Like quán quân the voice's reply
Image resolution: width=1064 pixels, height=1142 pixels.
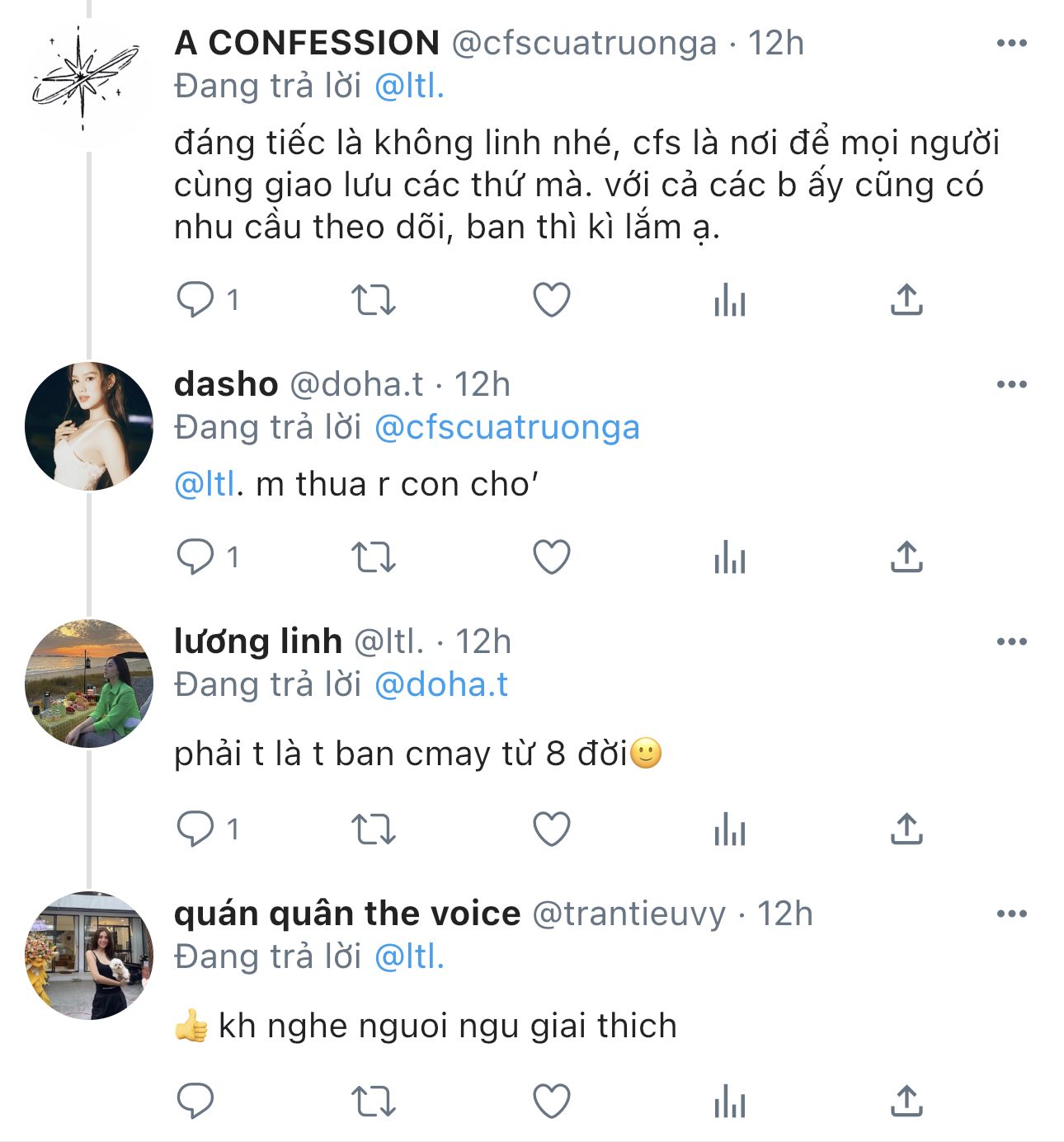point(552,1102)
